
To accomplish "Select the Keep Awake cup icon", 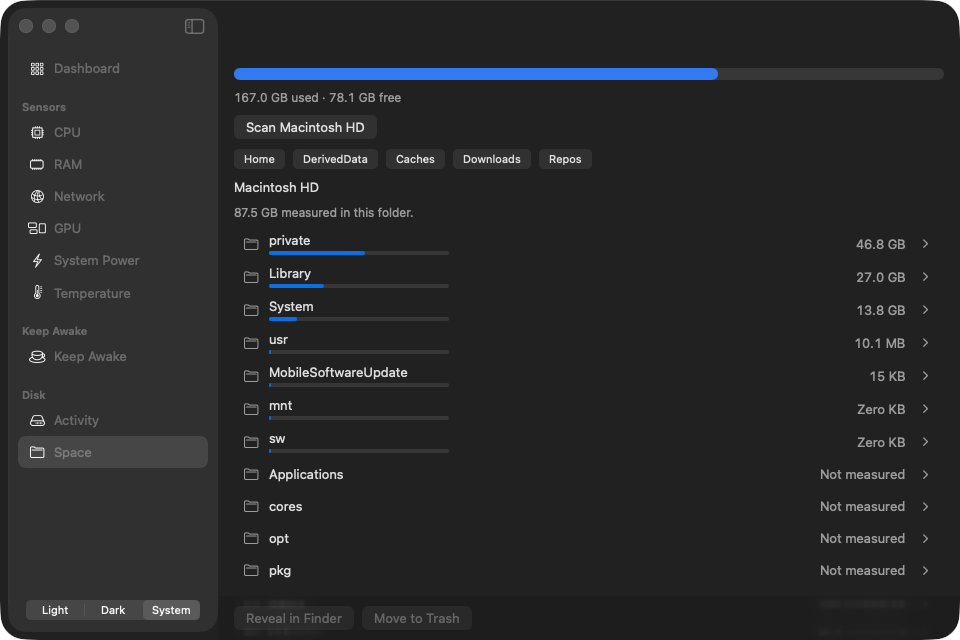I will (37, 356).
